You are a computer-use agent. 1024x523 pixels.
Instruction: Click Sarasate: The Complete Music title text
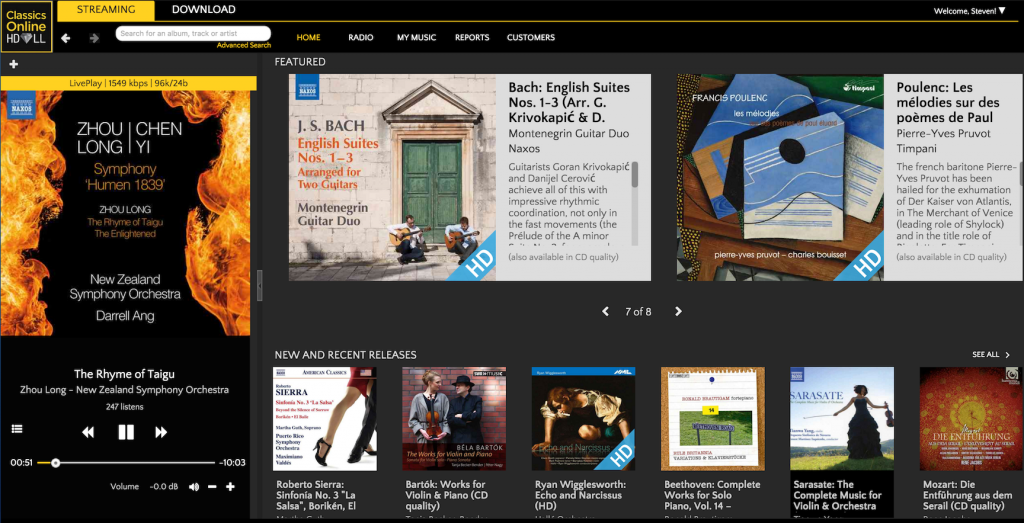point(837,496)
